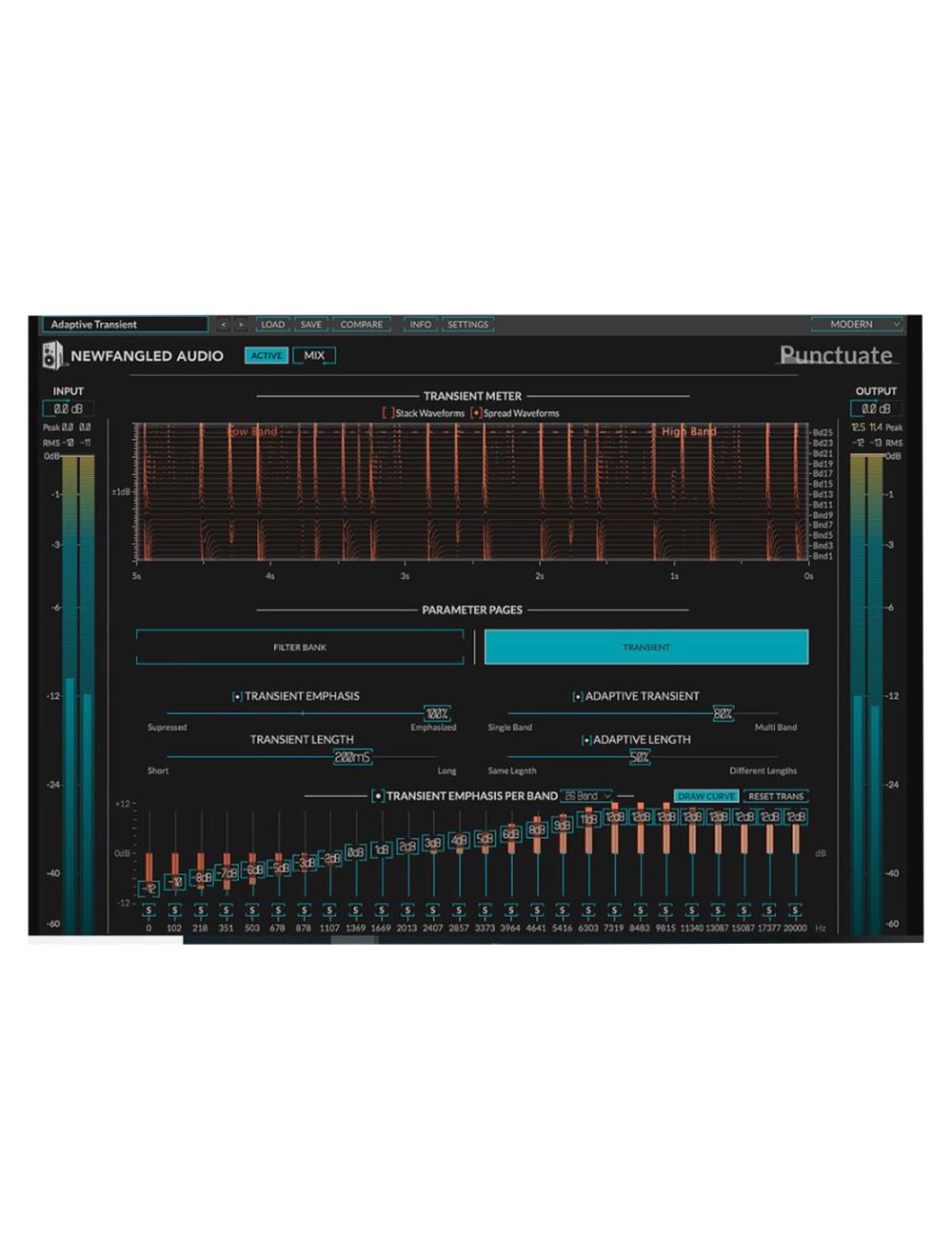Click the -10 band emphasis handle
This screenshot has height=1257, width=952.
click(174, 883)
